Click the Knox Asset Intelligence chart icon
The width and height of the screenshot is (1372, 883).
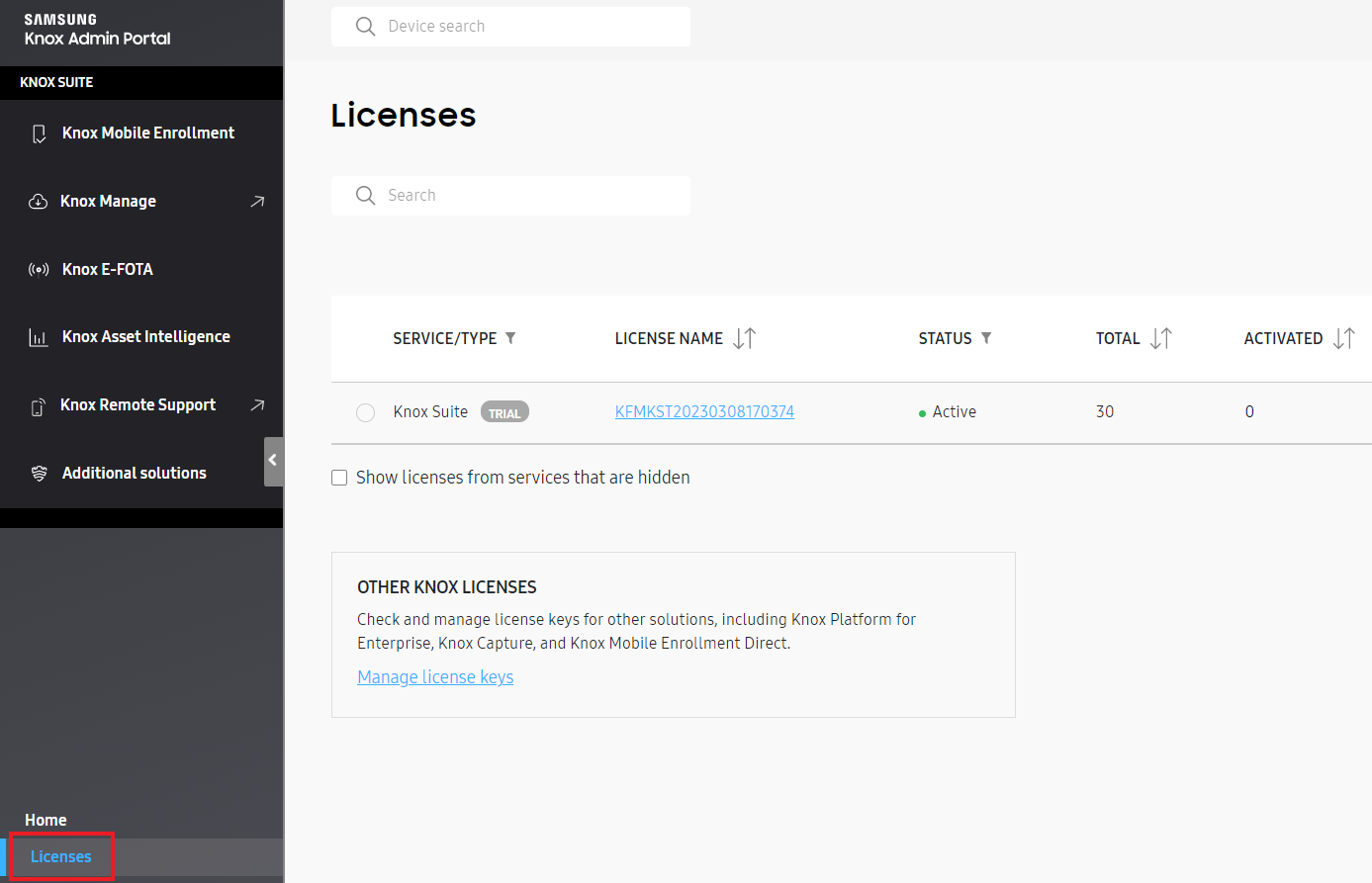(x=39, y=337)
